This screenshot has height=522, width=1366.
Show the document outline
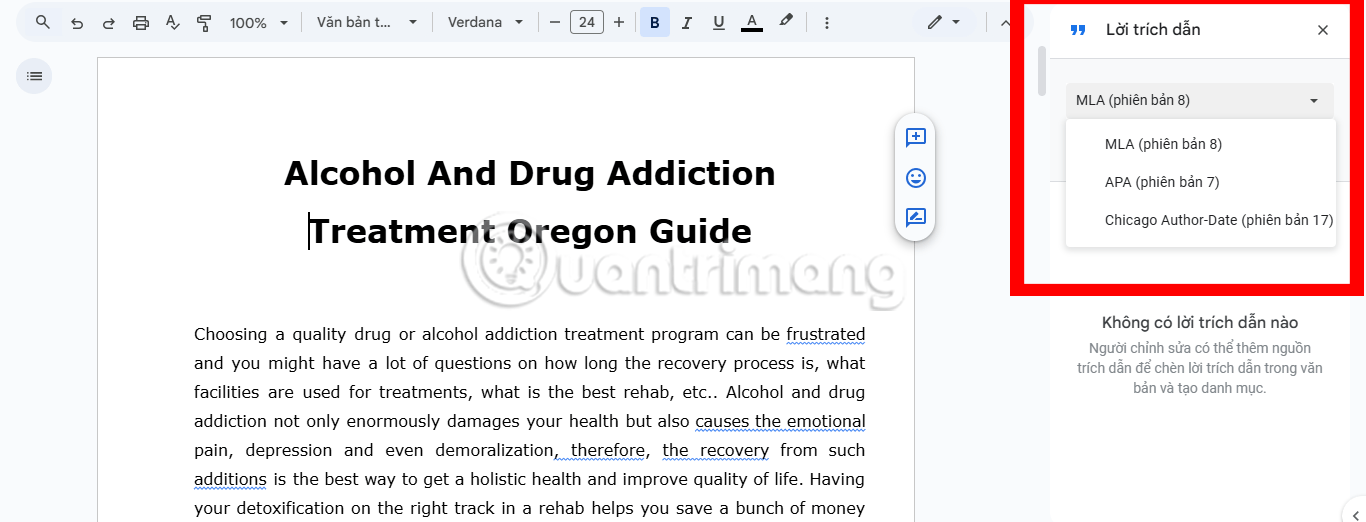click(x=34, y=76)
